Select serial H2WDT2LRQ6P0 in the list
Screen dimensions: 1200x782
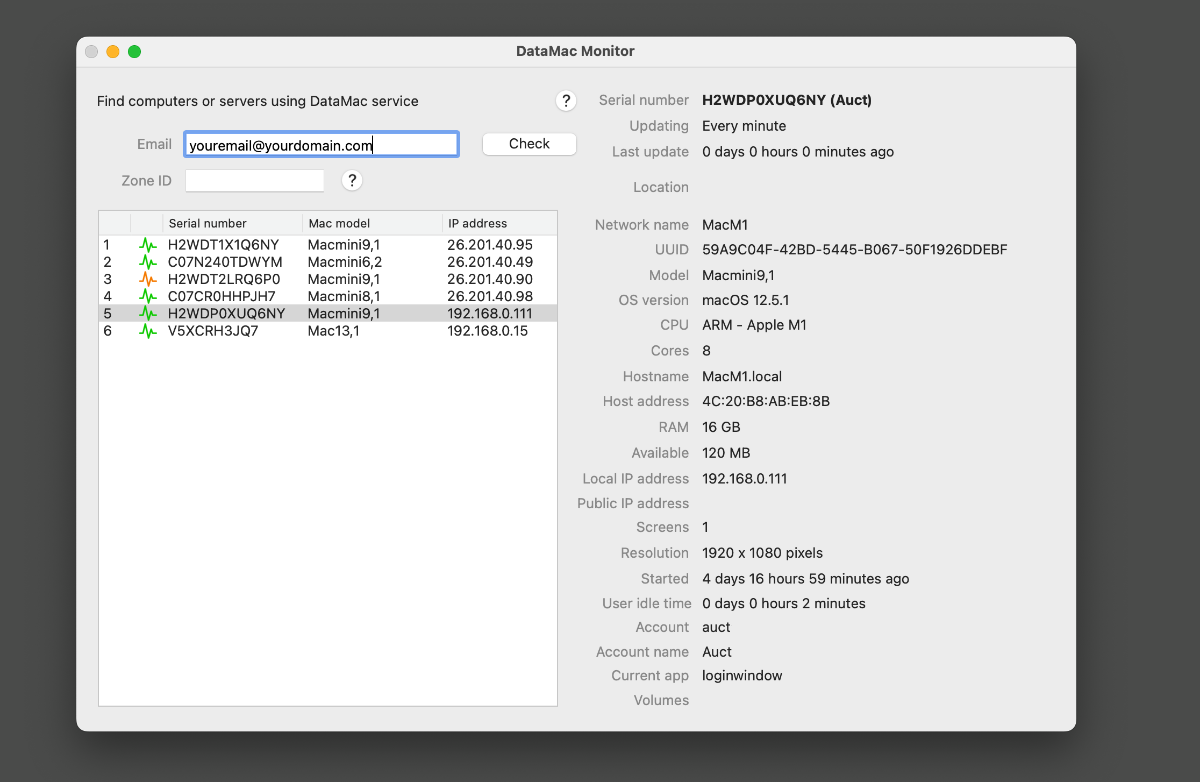click(x=224, y=279)
